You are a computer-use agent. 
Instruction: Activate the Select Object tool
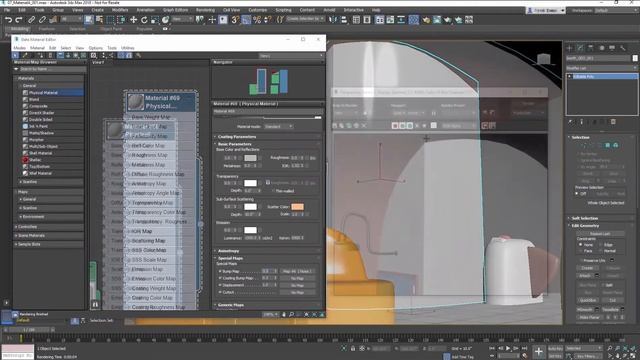89,20
